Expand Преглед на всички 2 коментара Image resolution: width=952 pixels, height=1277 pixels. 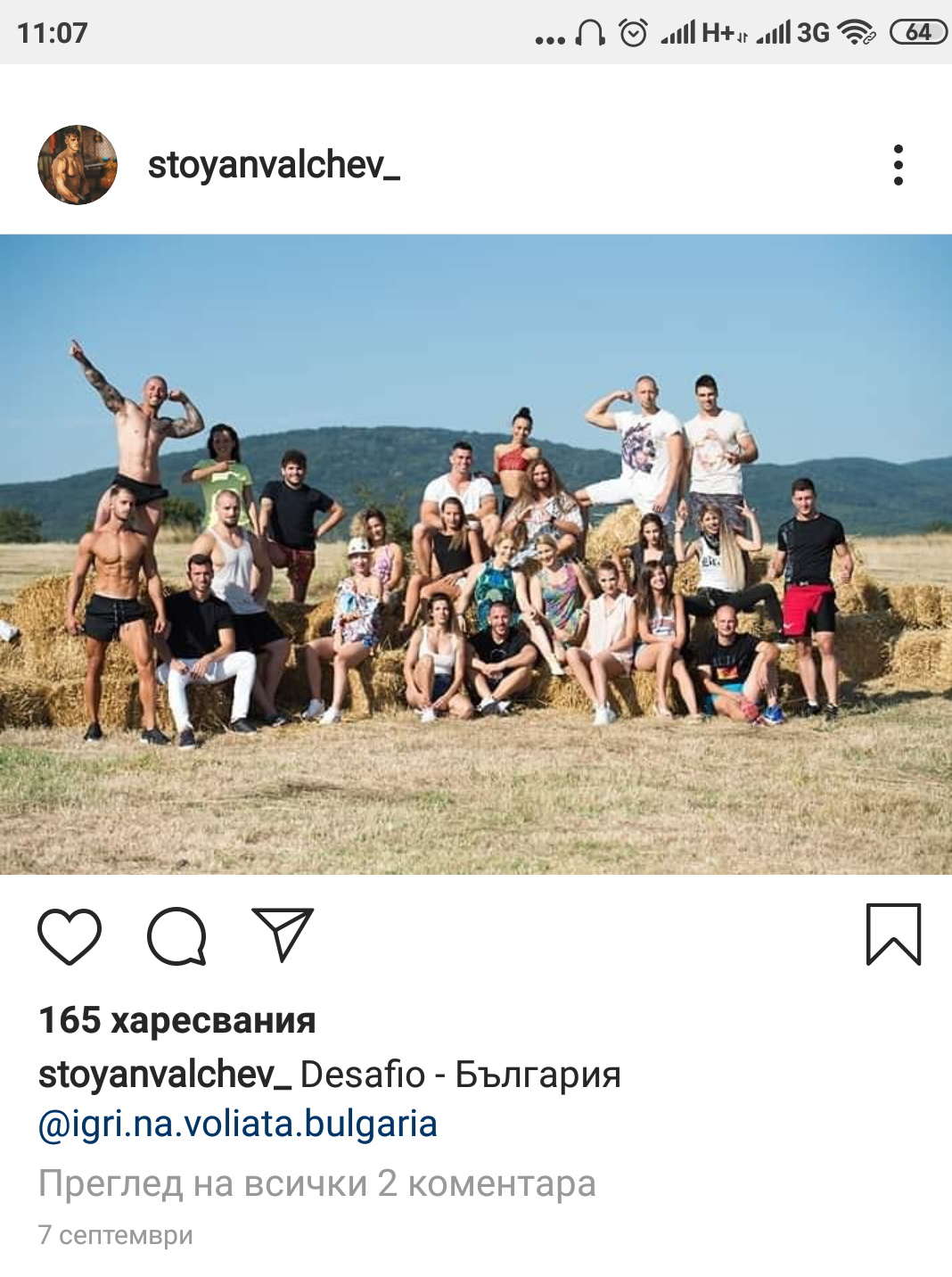317,1183
